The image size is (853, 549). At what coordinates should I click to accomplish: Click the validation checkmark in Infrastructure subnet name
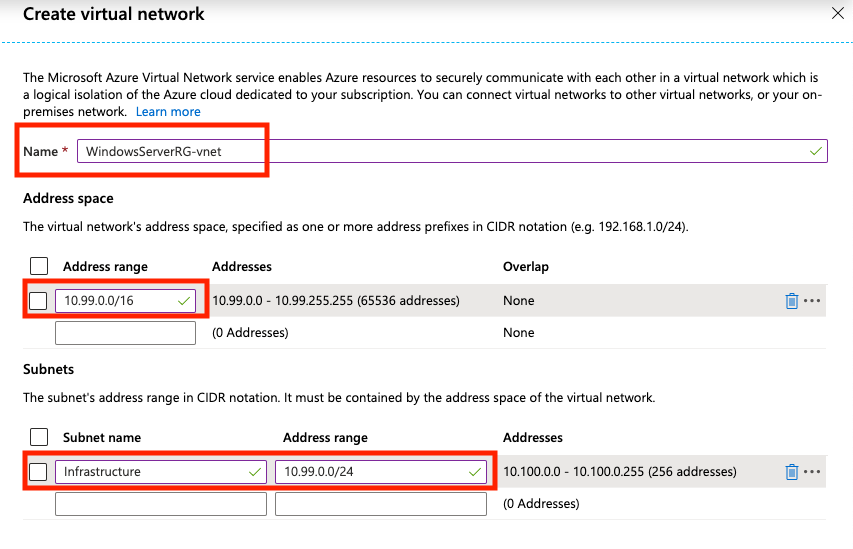coord(253,472)
